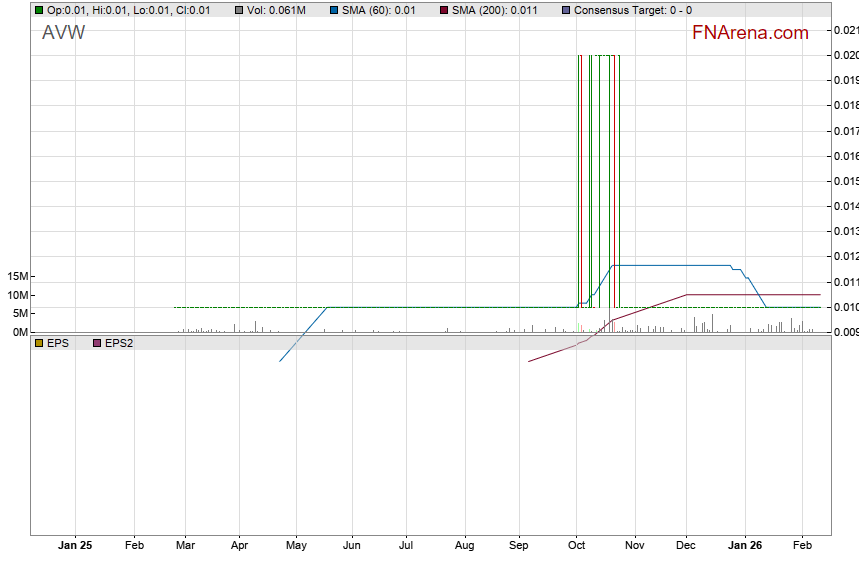Click the EPS2 label in the lower panel
This screenshot has width=859, height=566.
pos(119,343)
